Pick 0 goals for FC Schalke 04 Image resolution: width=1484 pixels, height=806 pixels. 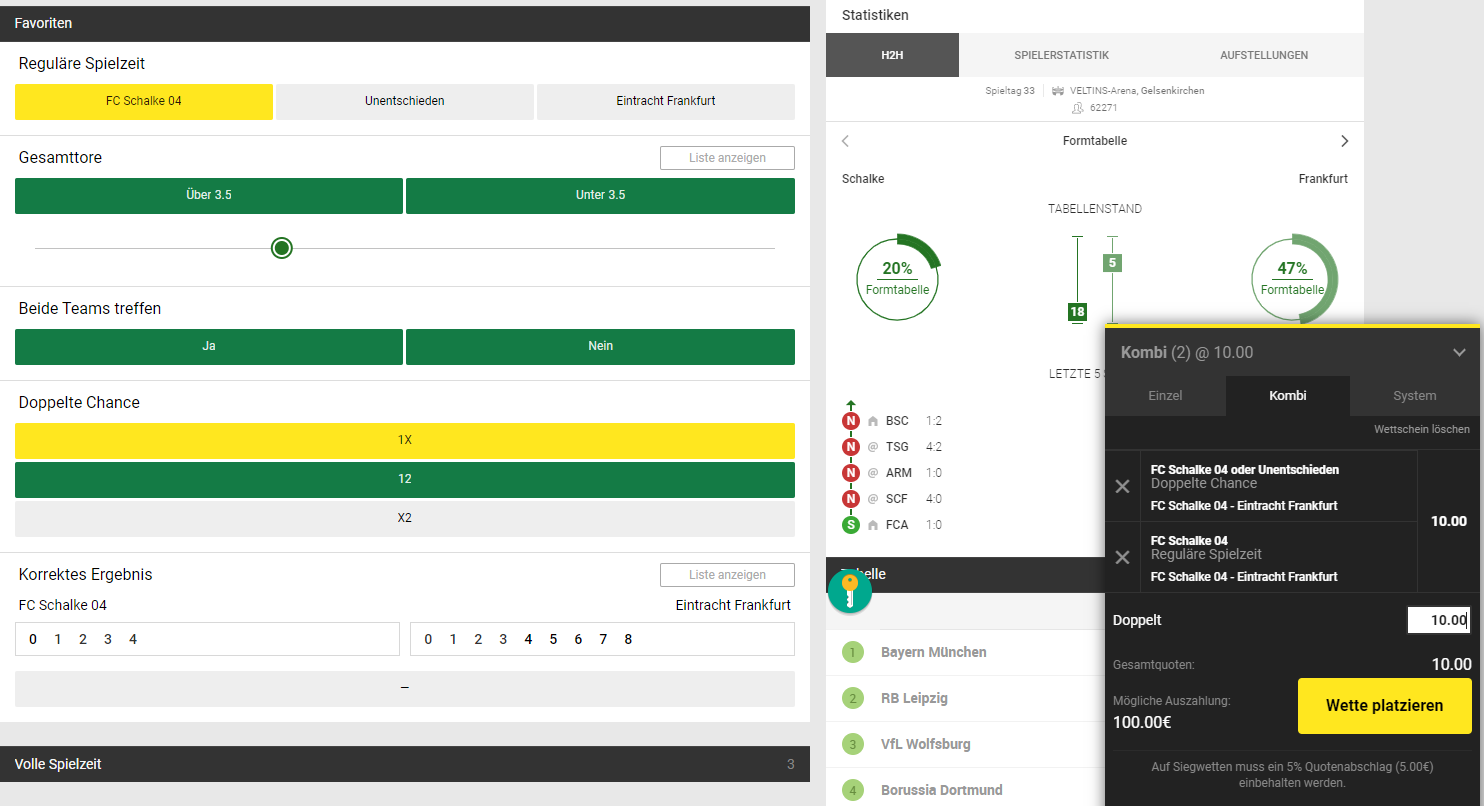33,639
